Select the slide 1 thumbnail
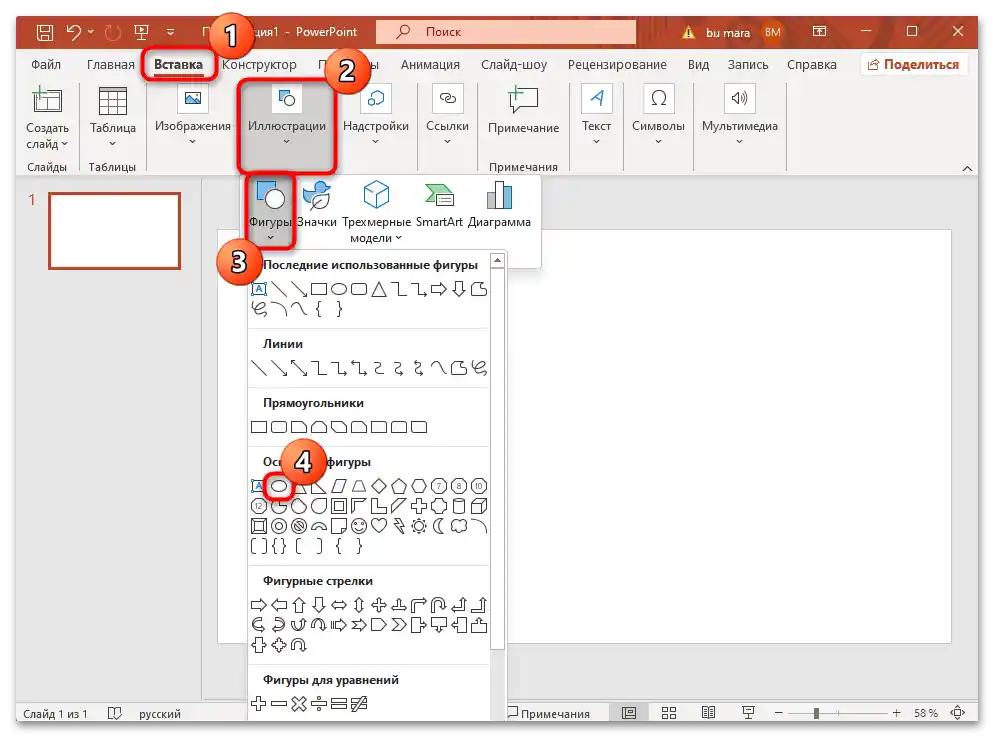994x737 pixels. point(114,231)
